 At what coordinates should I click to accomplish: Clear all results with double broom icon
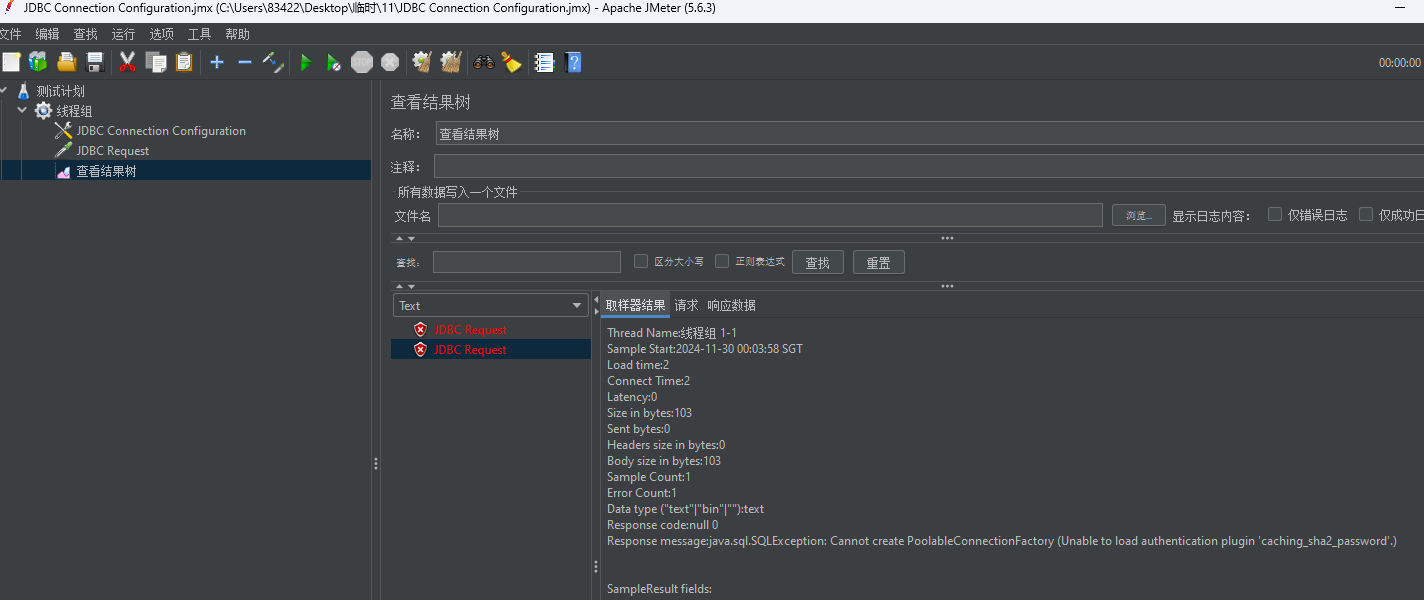coord(451,62)
